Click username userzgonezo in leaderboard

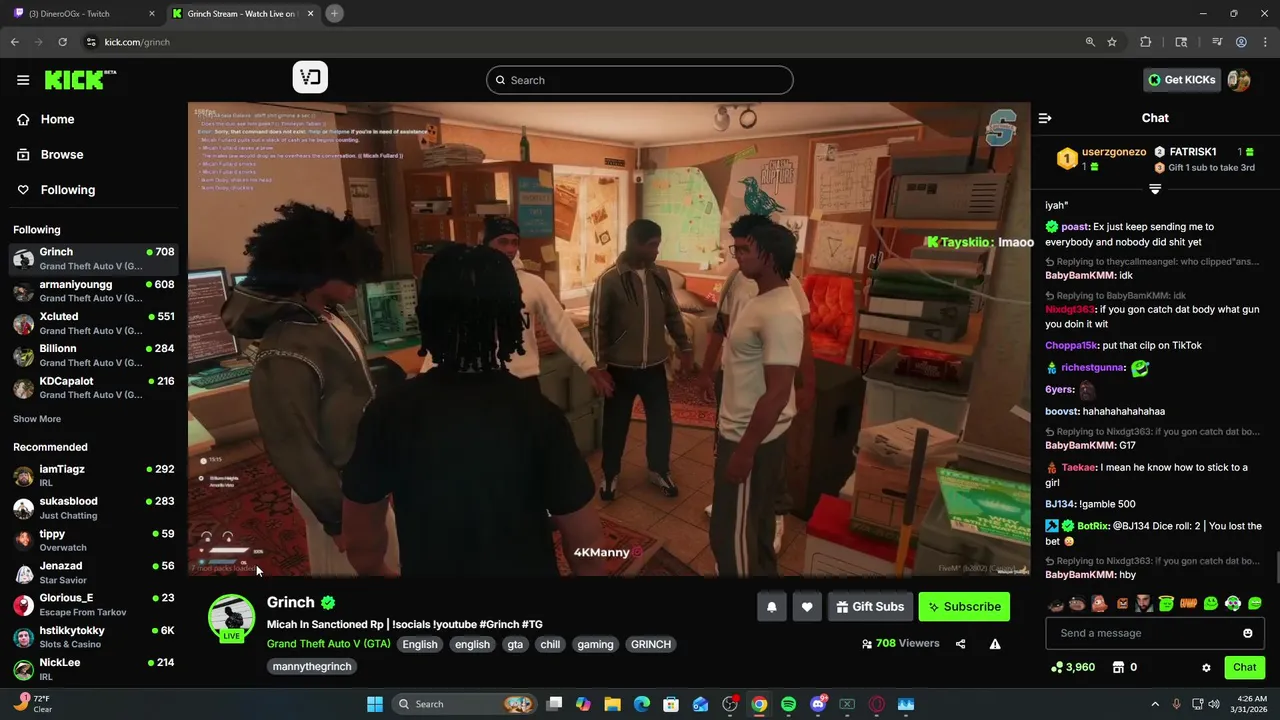click(1114, 152)
